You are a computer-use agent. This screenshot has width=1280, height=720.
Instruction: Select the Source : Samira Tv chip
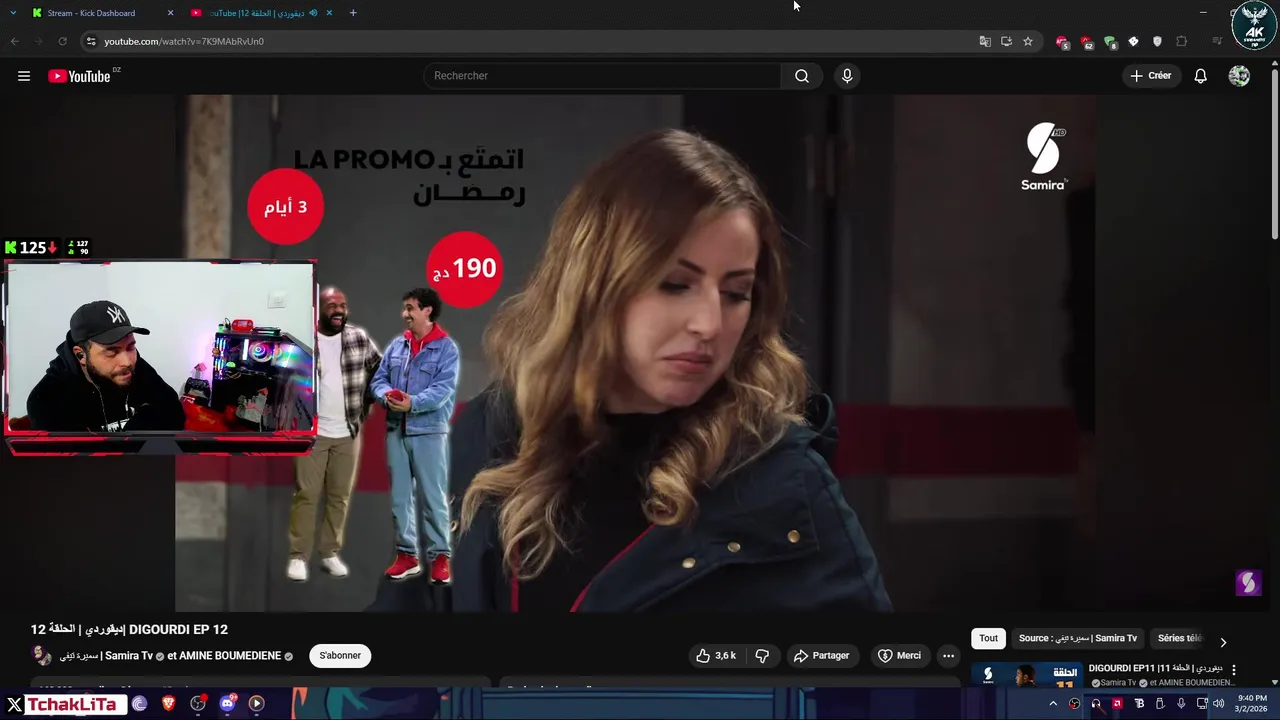(1078, 638)
